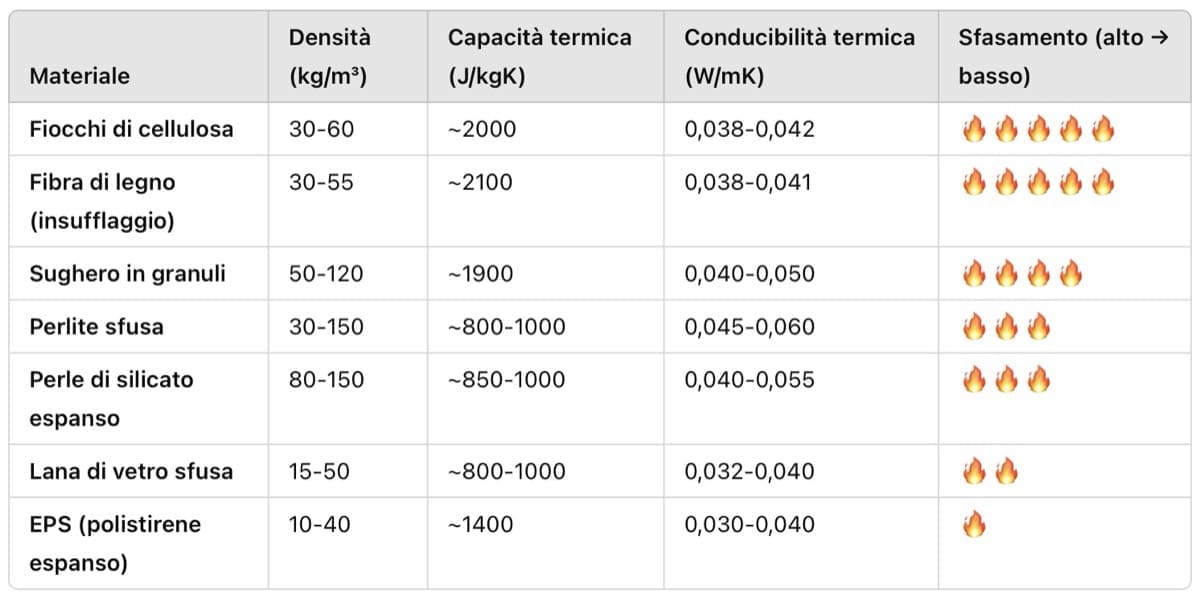Click the Densità (kg/m³) column header
The width and height of the screenshot is (1200, 598).
[329, 57]
